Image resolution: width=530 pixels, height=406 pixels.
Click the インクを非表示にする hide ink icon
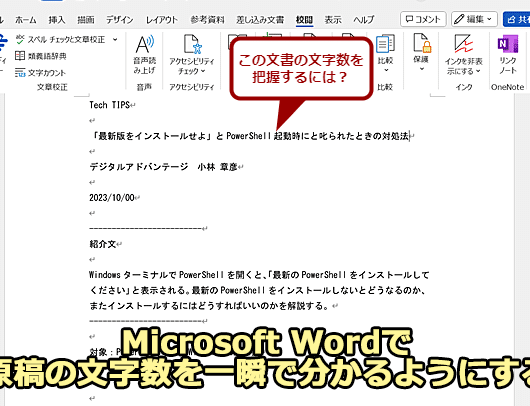click(463, 44)
